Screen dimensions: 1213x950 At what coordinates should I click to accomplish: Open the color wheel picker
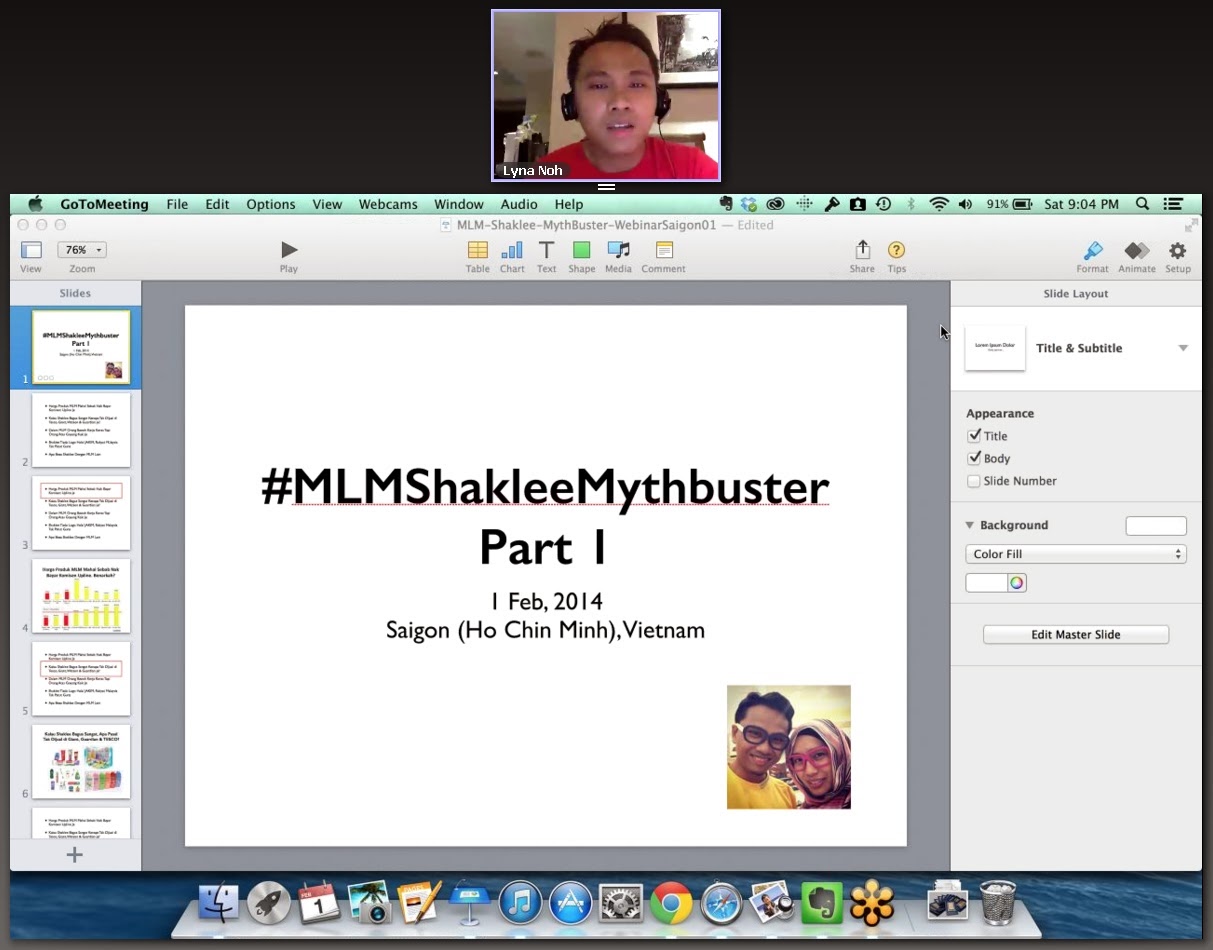(1017, 583)
